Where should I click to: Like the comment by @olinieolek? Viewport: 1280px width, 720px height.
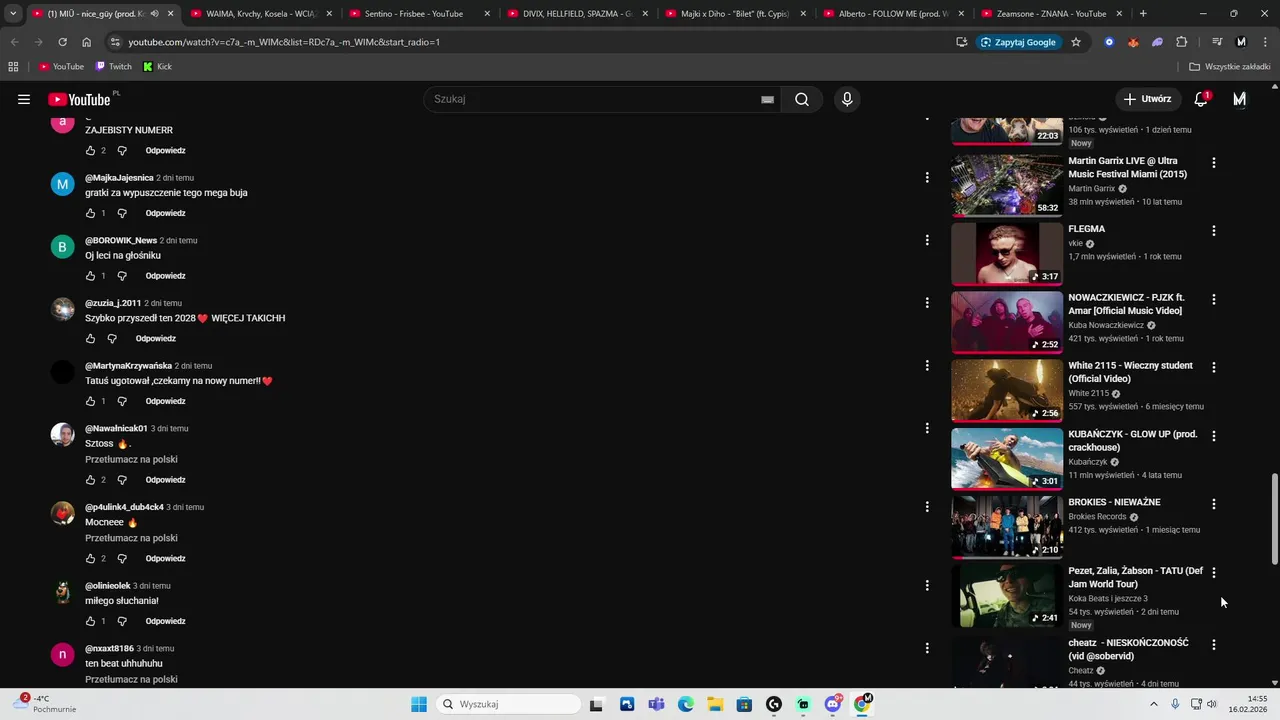click(x=90, y=621)
